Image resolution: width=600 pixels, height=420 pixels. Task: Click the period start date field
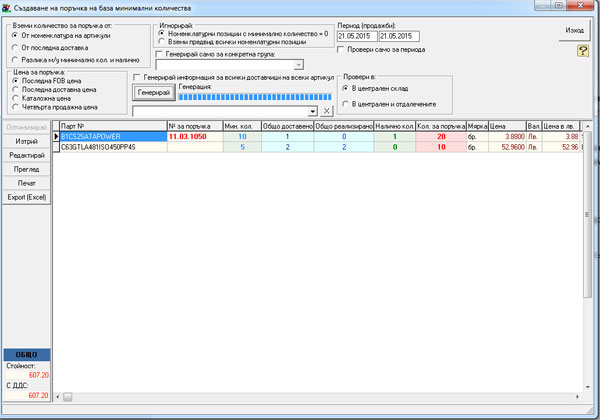pos(356,36)
